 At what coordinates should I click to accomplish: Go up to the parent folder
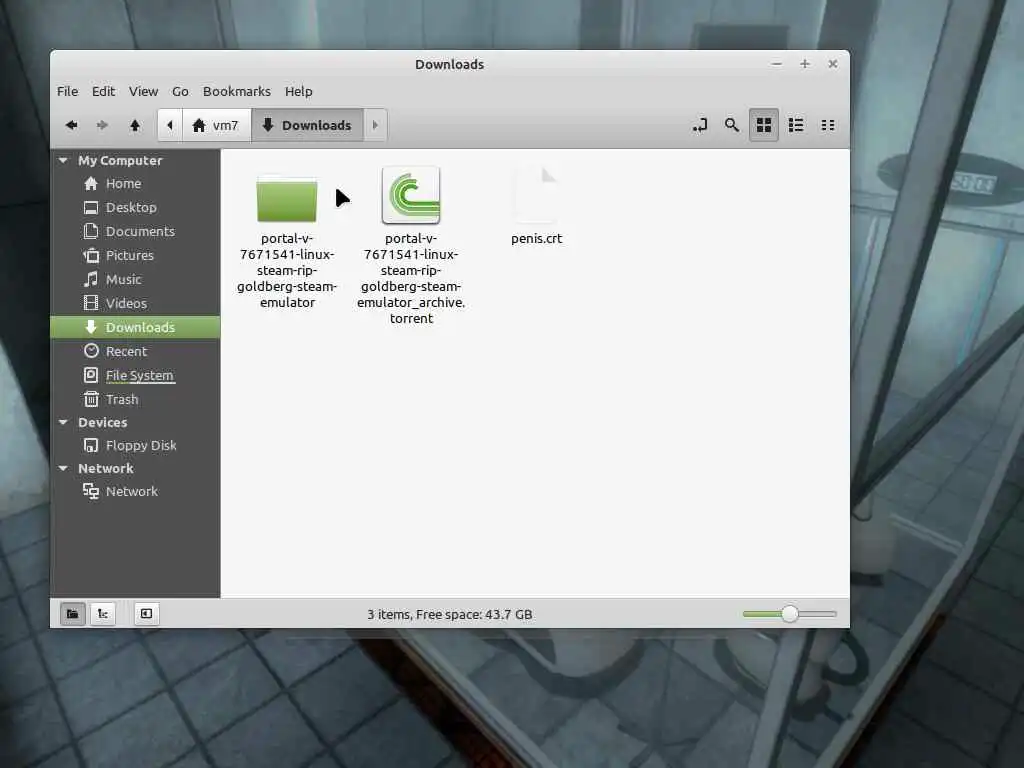tap(135, 125)
